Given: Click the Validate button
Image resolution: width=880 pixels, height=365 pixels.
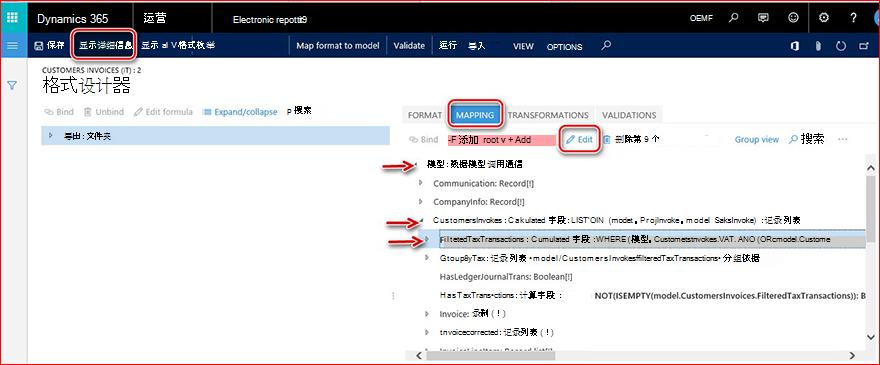Looking at the screenshot, I should click(409, 45).
